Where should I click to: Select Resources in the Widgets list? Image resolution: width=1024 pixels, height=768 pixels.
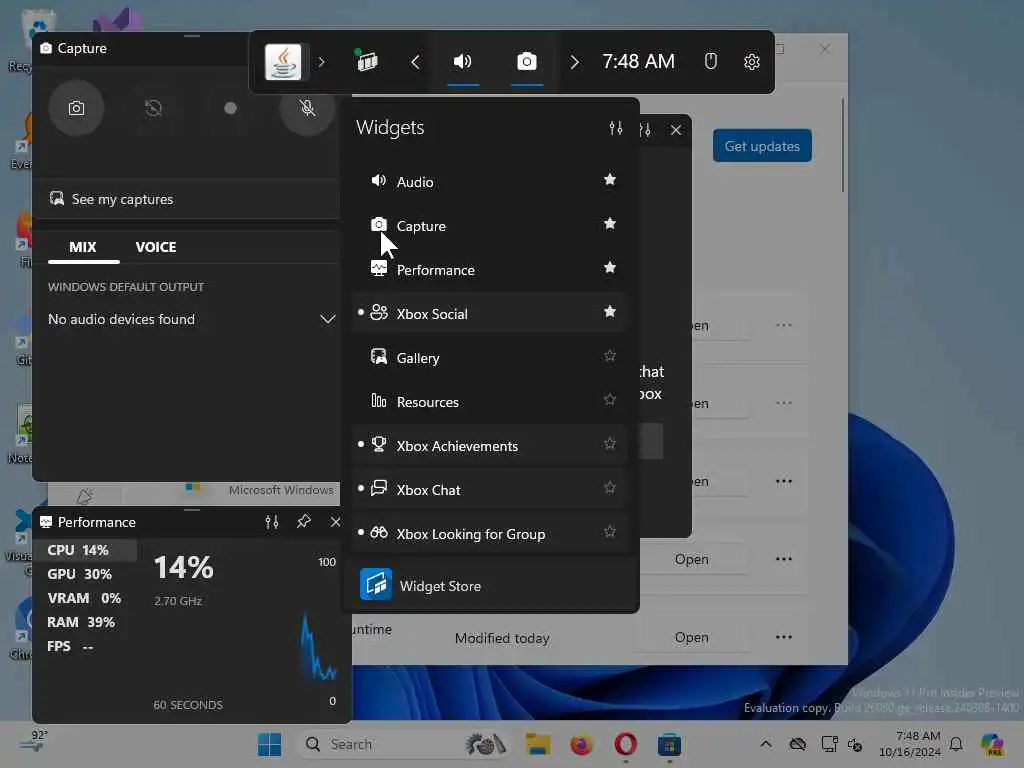coord(489,402)
